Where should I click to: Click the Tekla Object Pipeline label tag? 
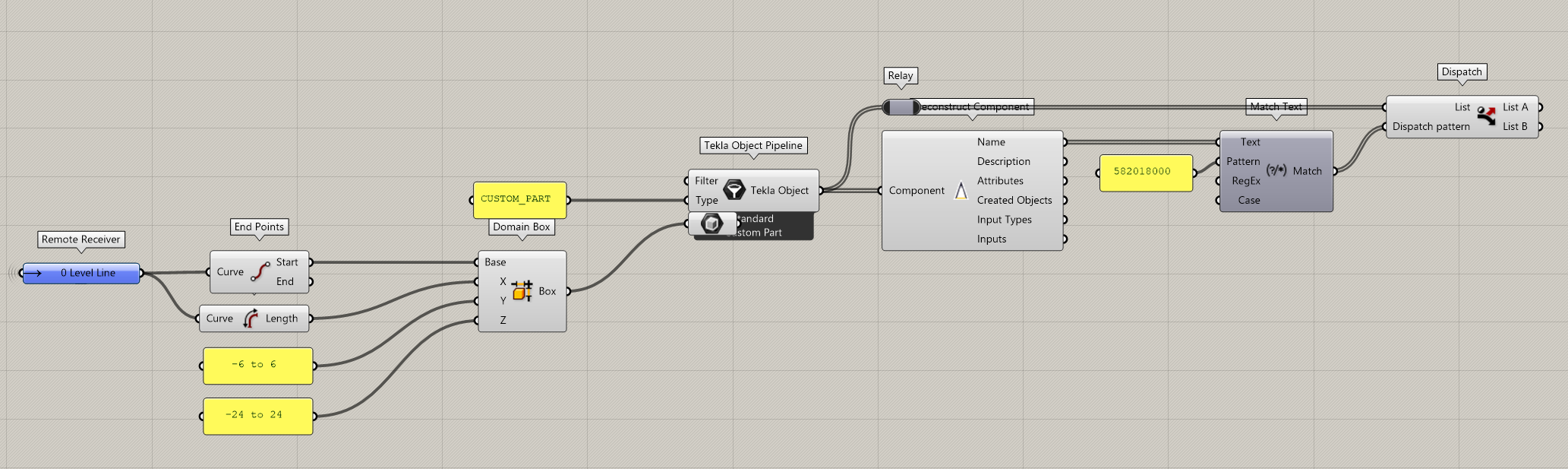tap(753, 145)
